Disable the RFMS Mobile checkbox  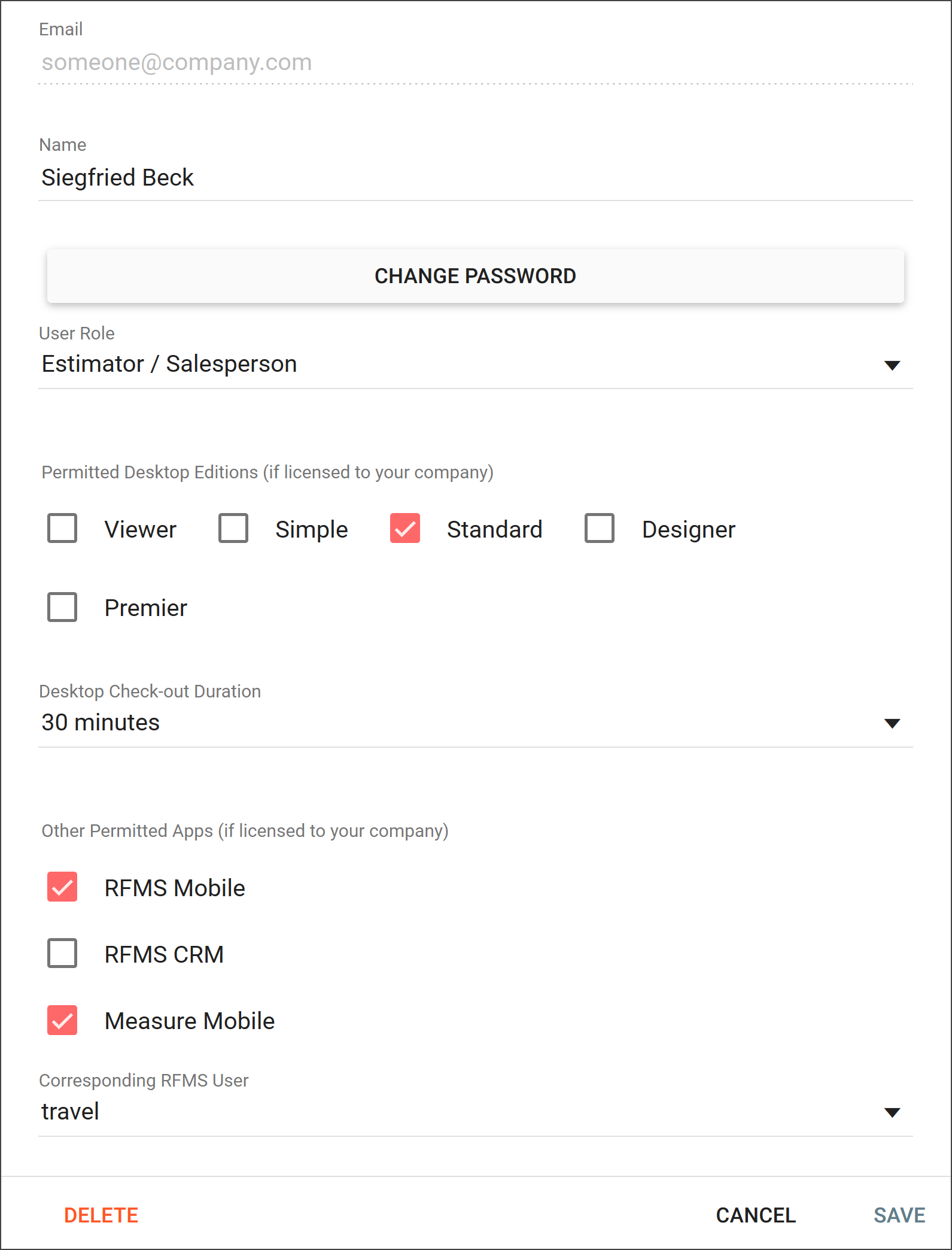[x=62, y=887]
